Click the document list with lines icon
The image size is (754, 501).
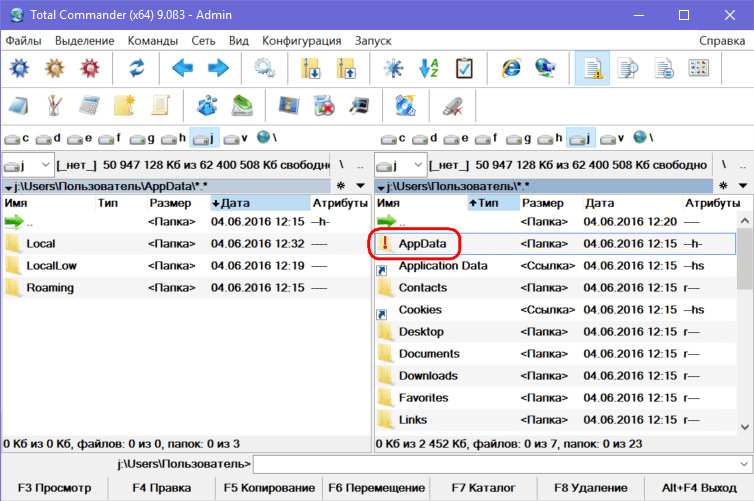[664, 68]
